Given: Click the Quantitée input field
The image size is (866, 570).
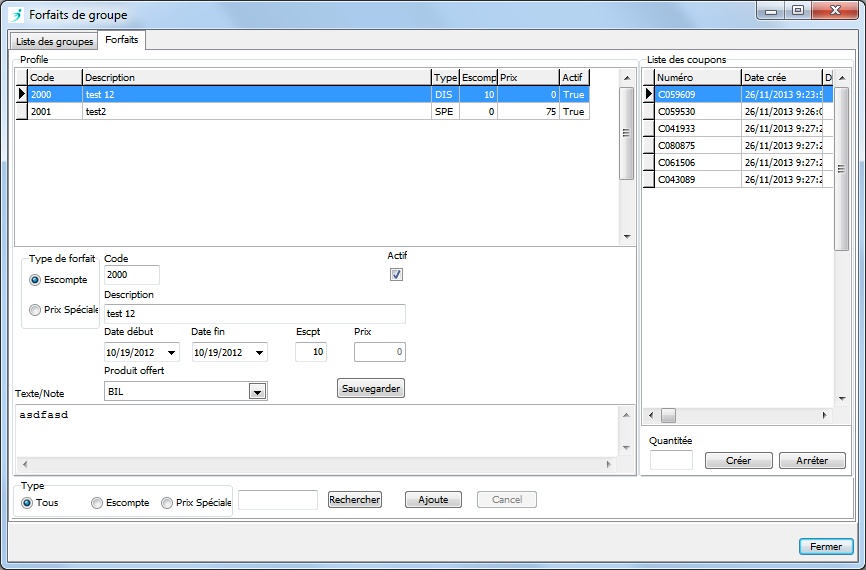Looking at the screenshot, I should [671, 461].
